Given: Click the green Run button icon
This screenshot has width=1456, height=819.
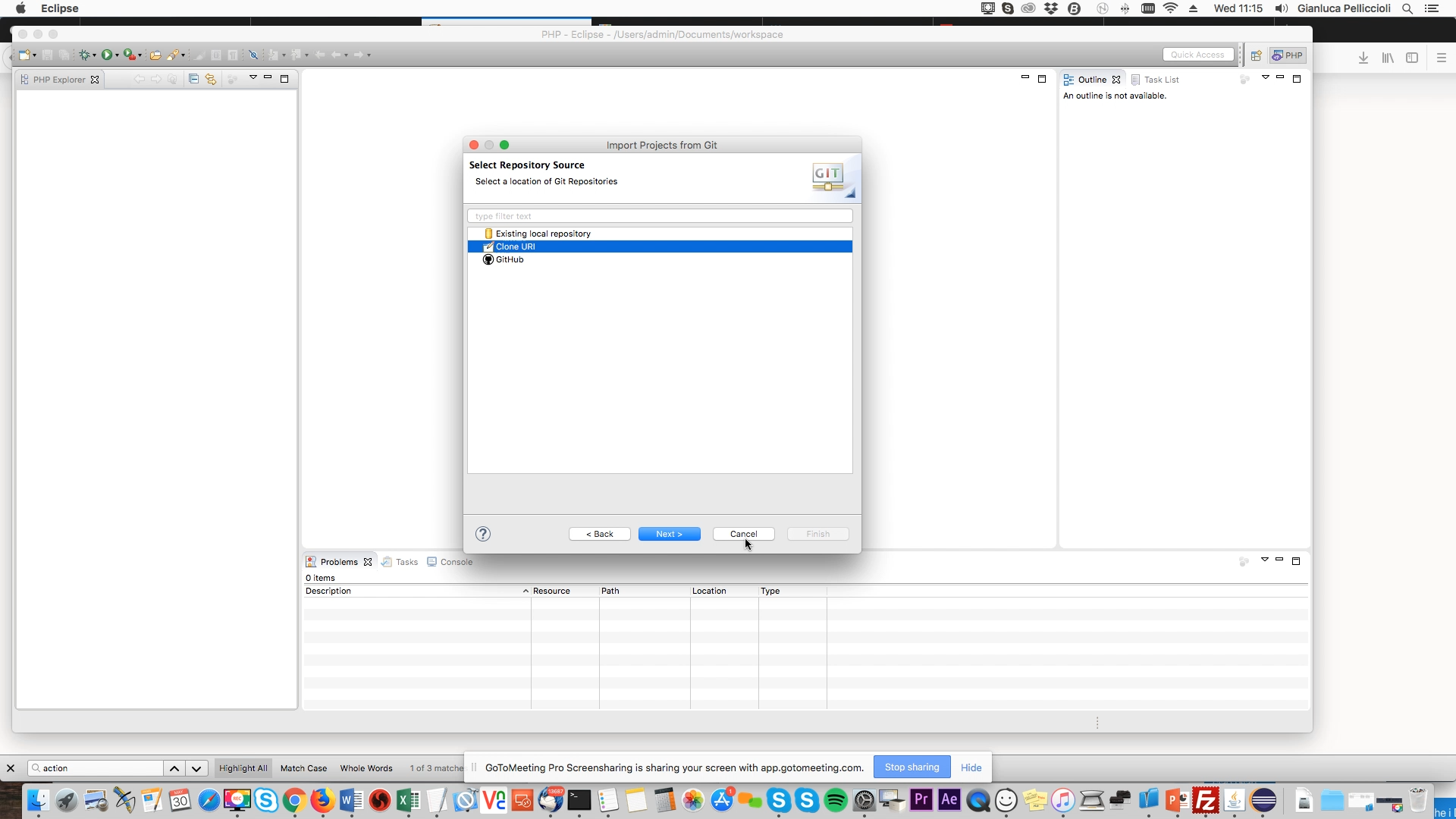Looking at the screenshot, I should 107,55.
